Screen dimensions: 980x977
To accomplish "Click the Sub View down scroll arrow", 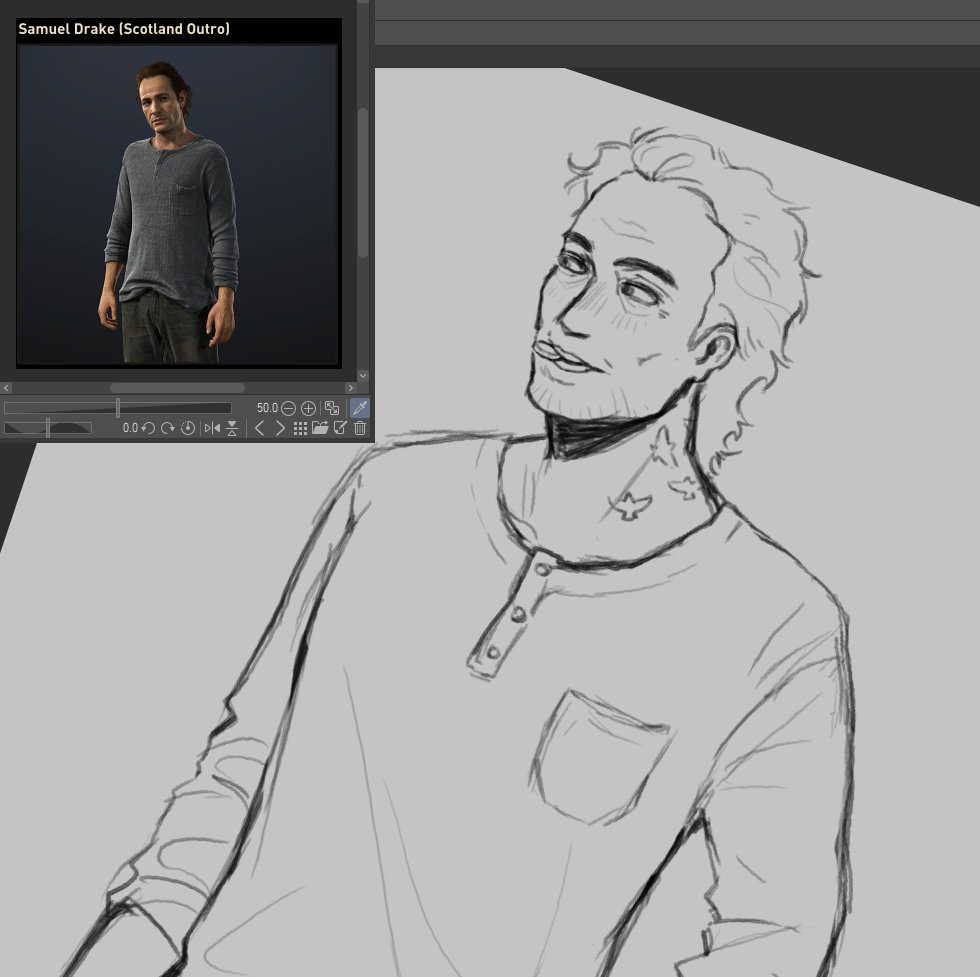I will tap(363, 376).
